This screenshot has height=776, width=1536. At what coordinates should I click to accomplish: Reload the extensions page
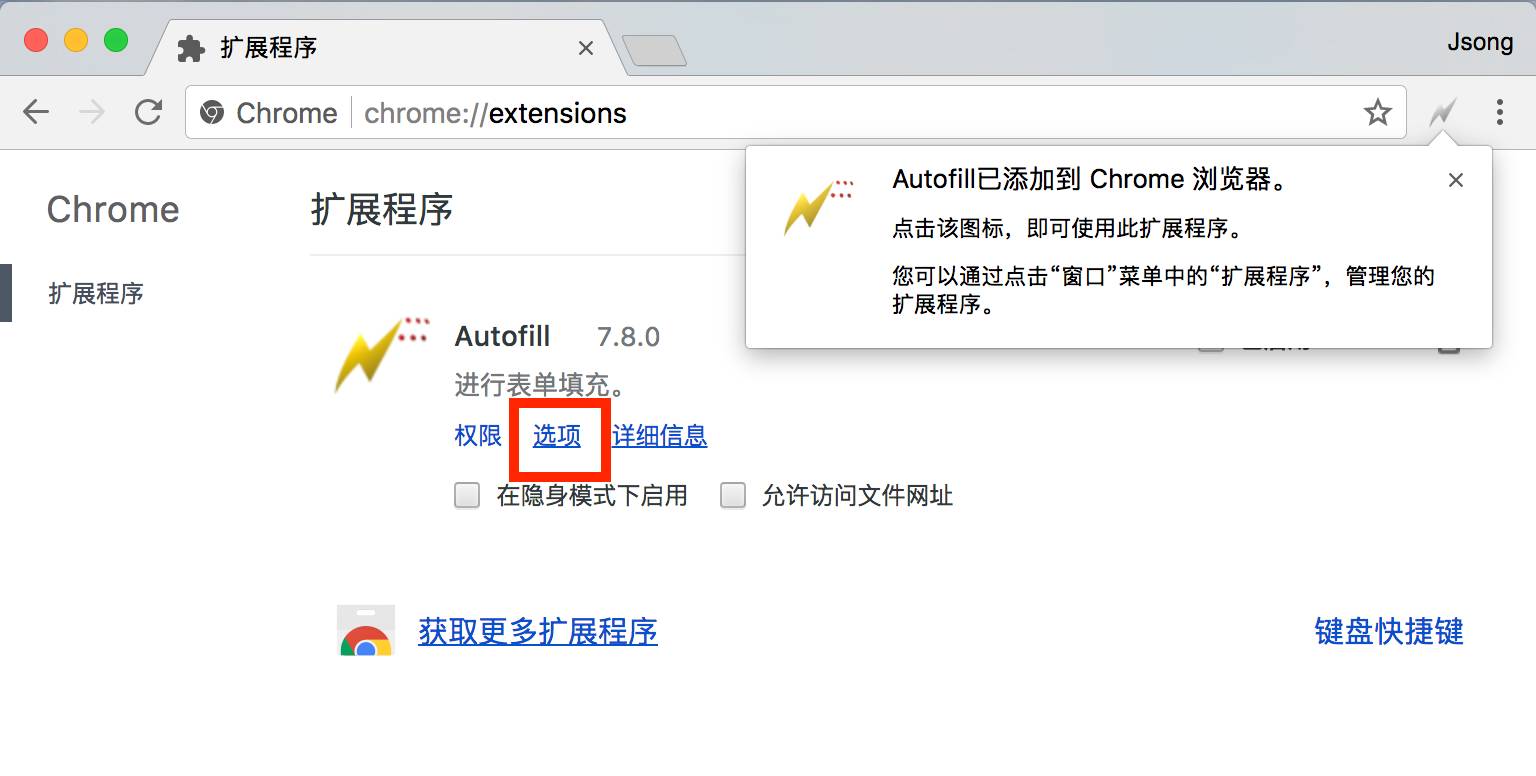tap(149, 112)
